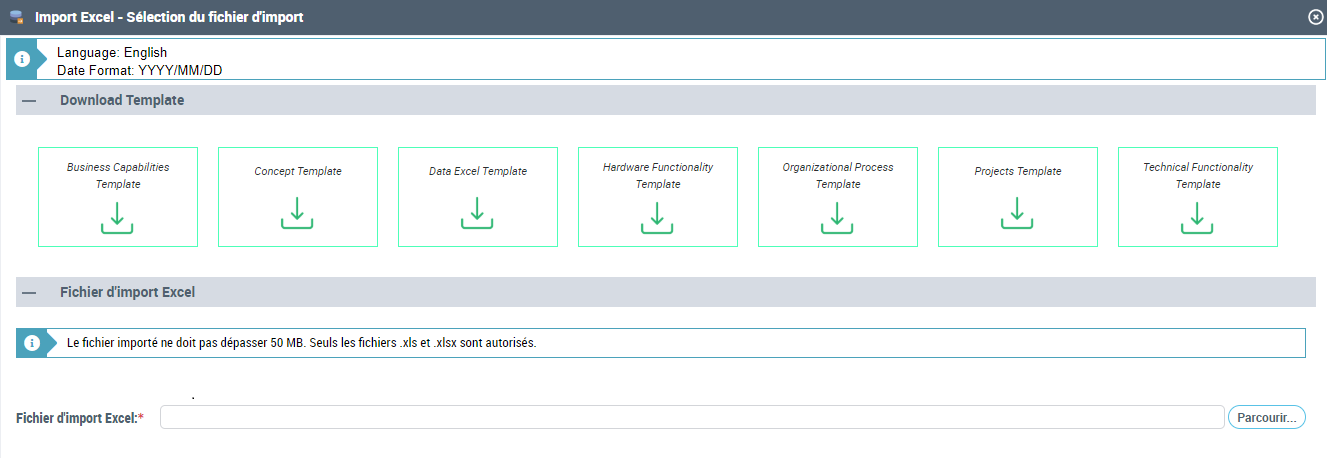
Task: Focus the Fichier d'import Excel file field
Action: tap(691, 418)
